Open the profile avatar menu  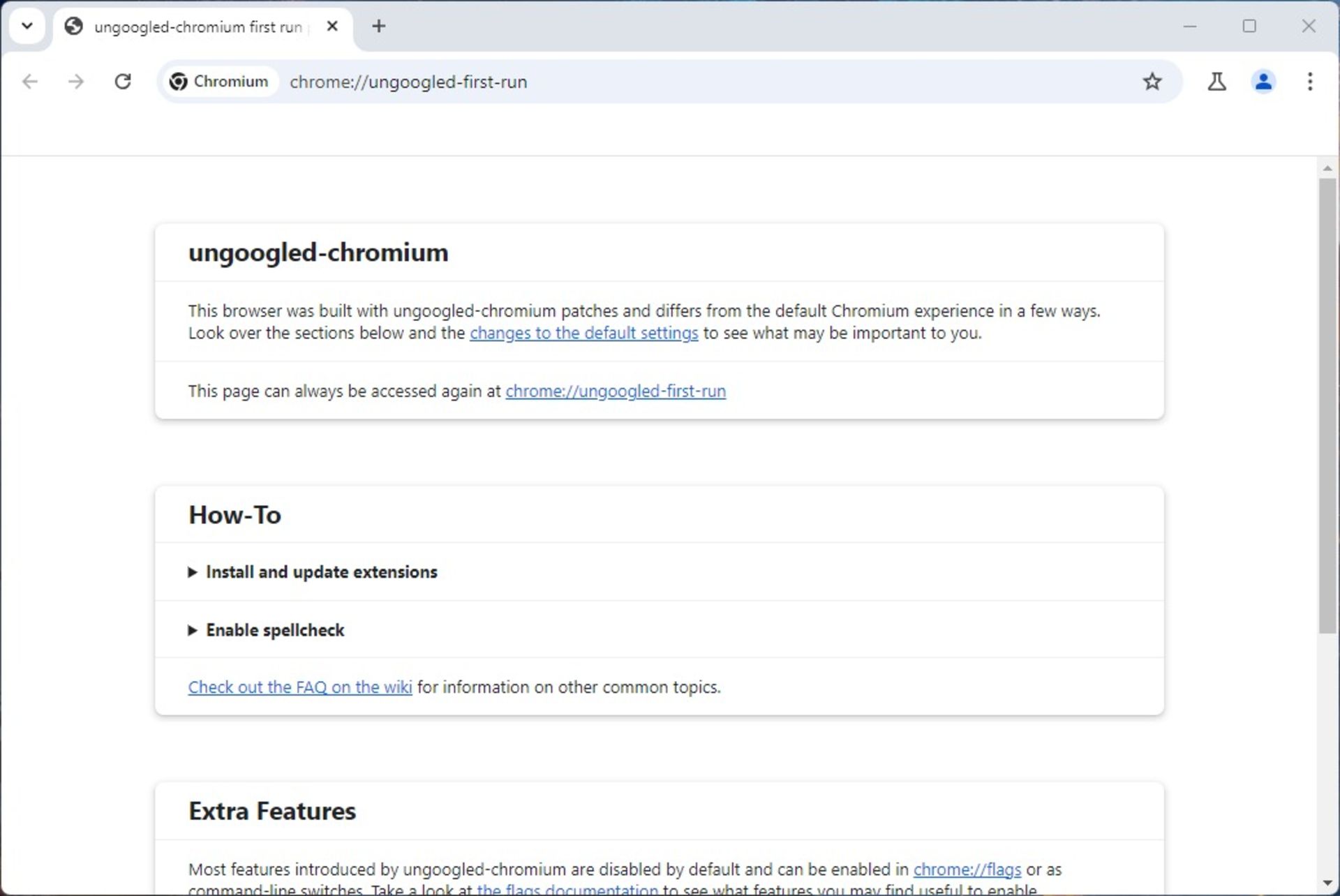pos(1263,82)
